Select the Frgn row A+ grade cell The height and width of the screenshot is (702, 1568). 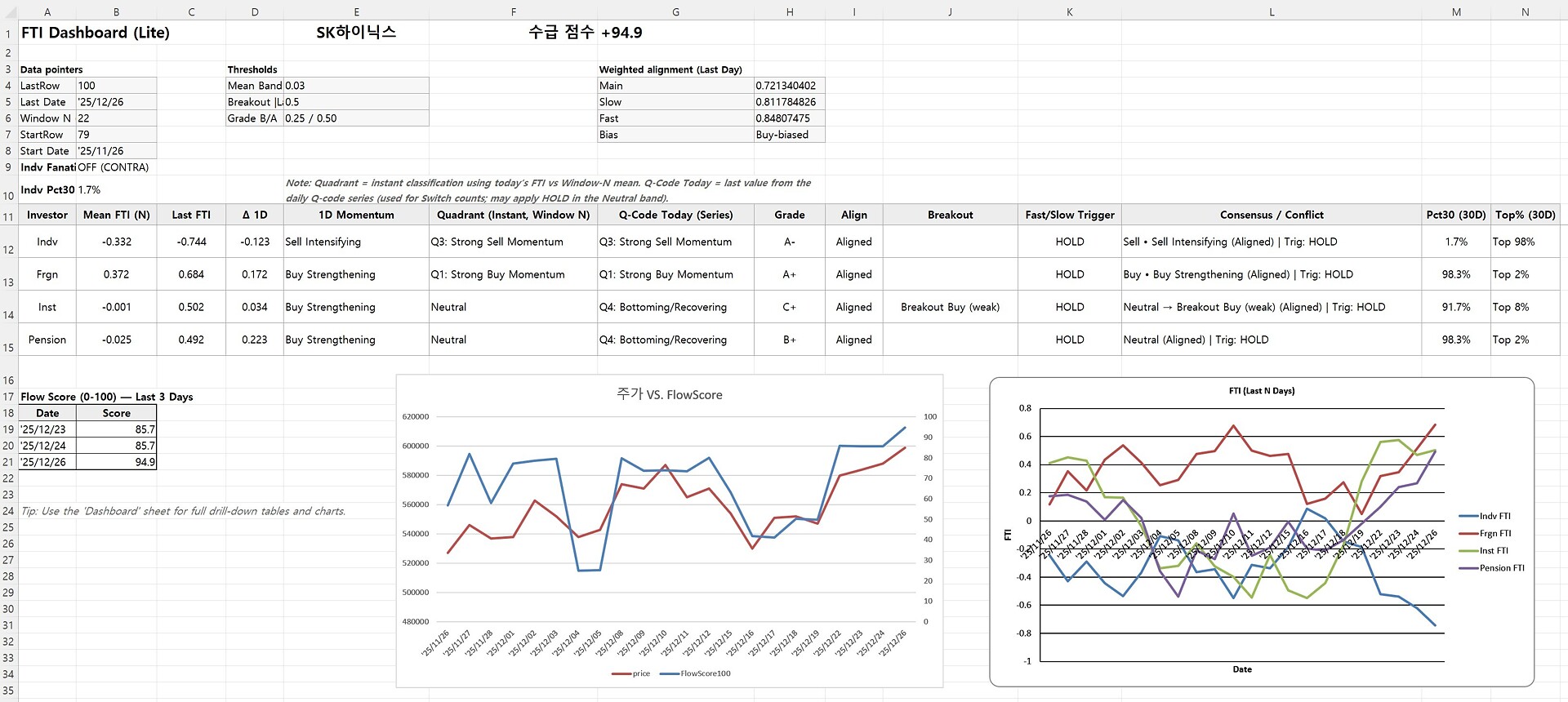(789, 274)
